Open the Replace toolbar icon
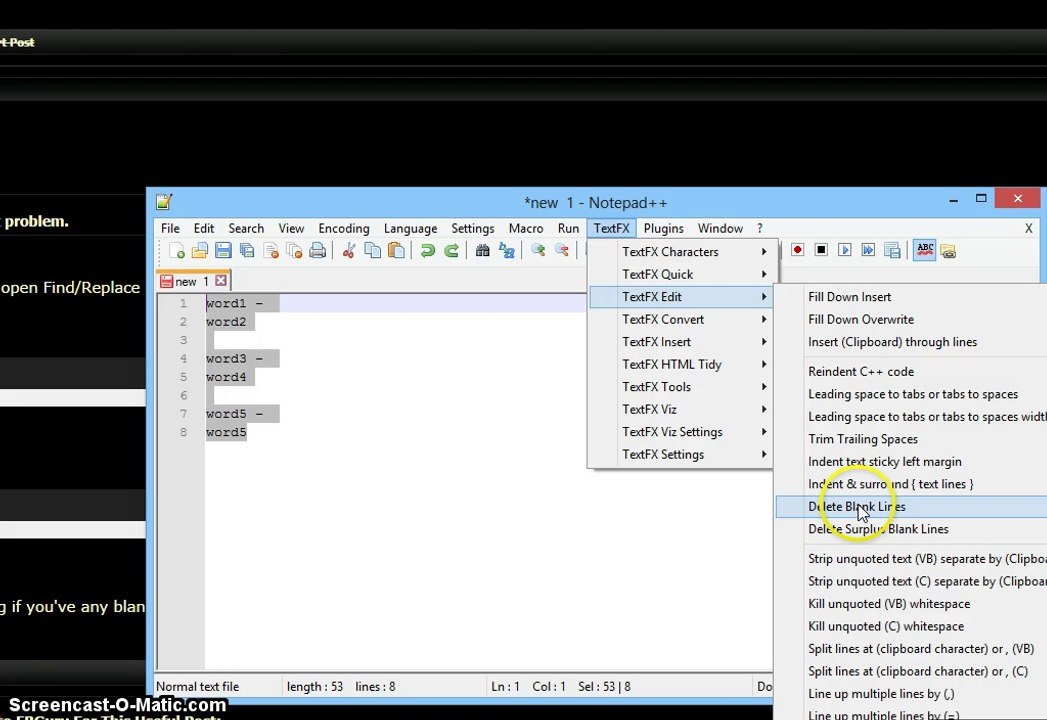The image size is (1047, 720). [507, 250]
